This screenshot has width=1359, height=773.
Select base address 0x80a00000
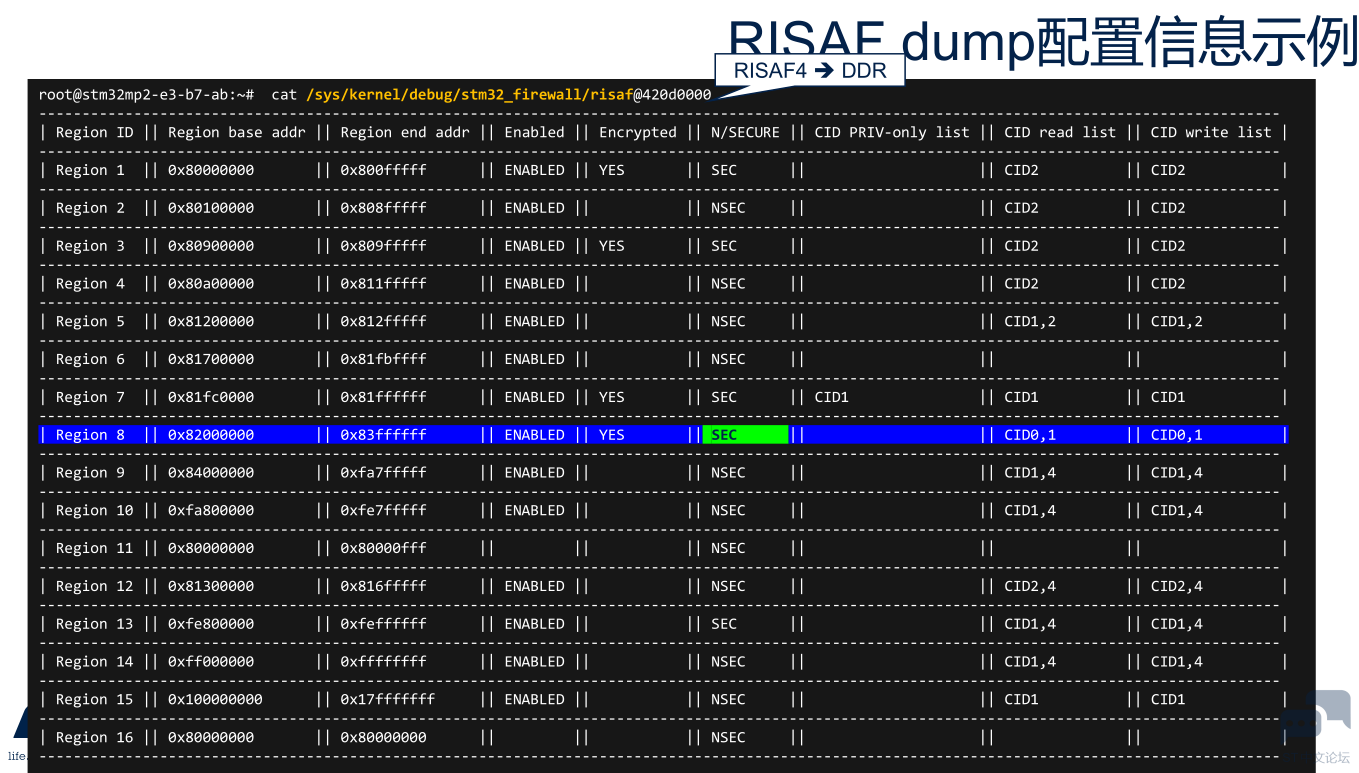[x=211, y=284]
